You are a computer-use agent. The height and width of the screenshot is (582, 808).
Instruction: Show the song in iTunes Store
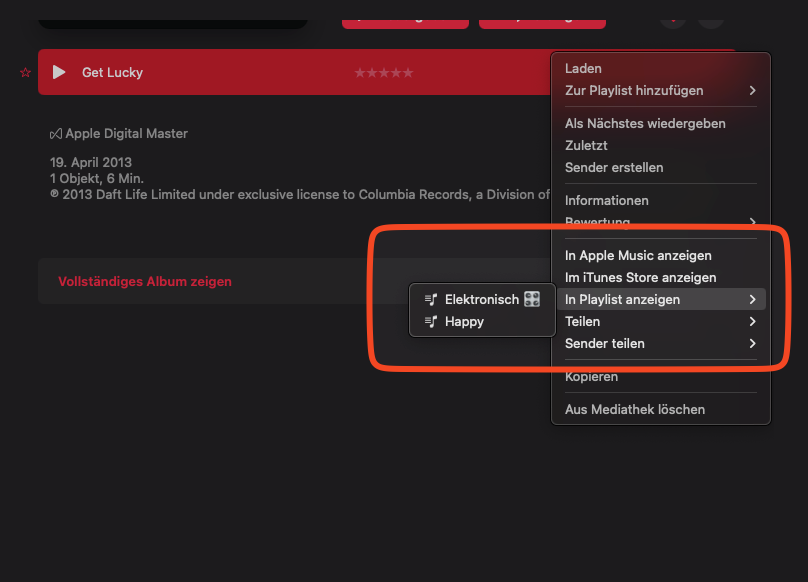point(640,278)
